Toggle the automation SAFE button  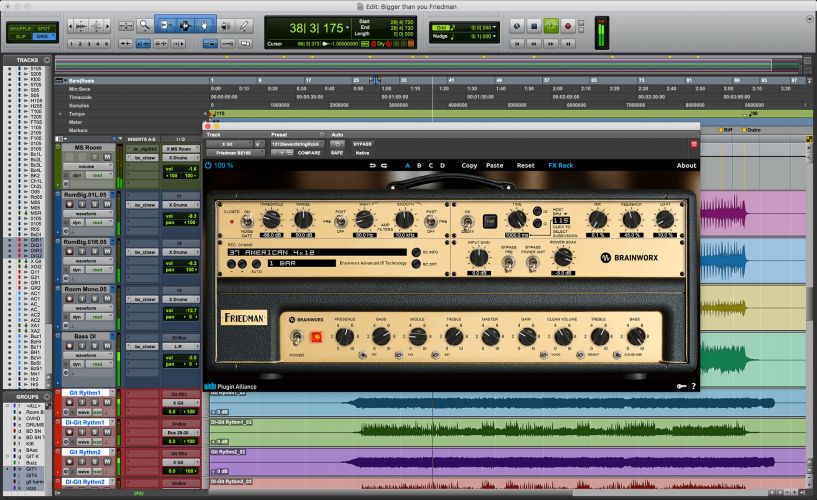pos(337,153)
